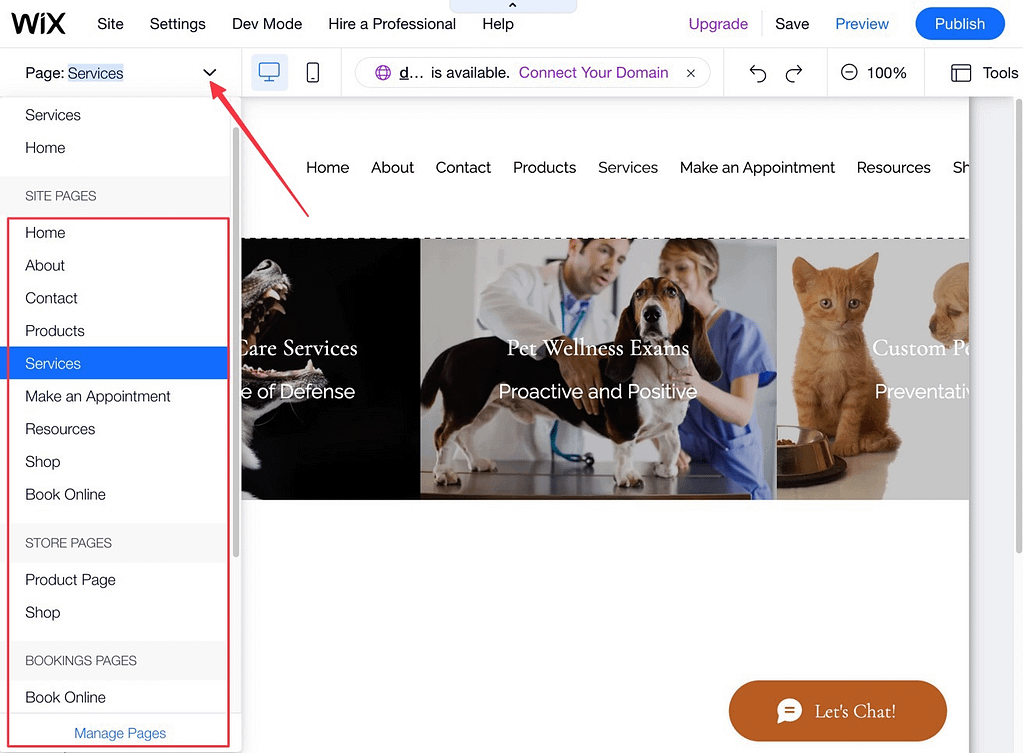Open the Settings menu
Image resolution: width=1023 pixels, height=753 pixels.
pyautogui.click(x=177, y=24)
